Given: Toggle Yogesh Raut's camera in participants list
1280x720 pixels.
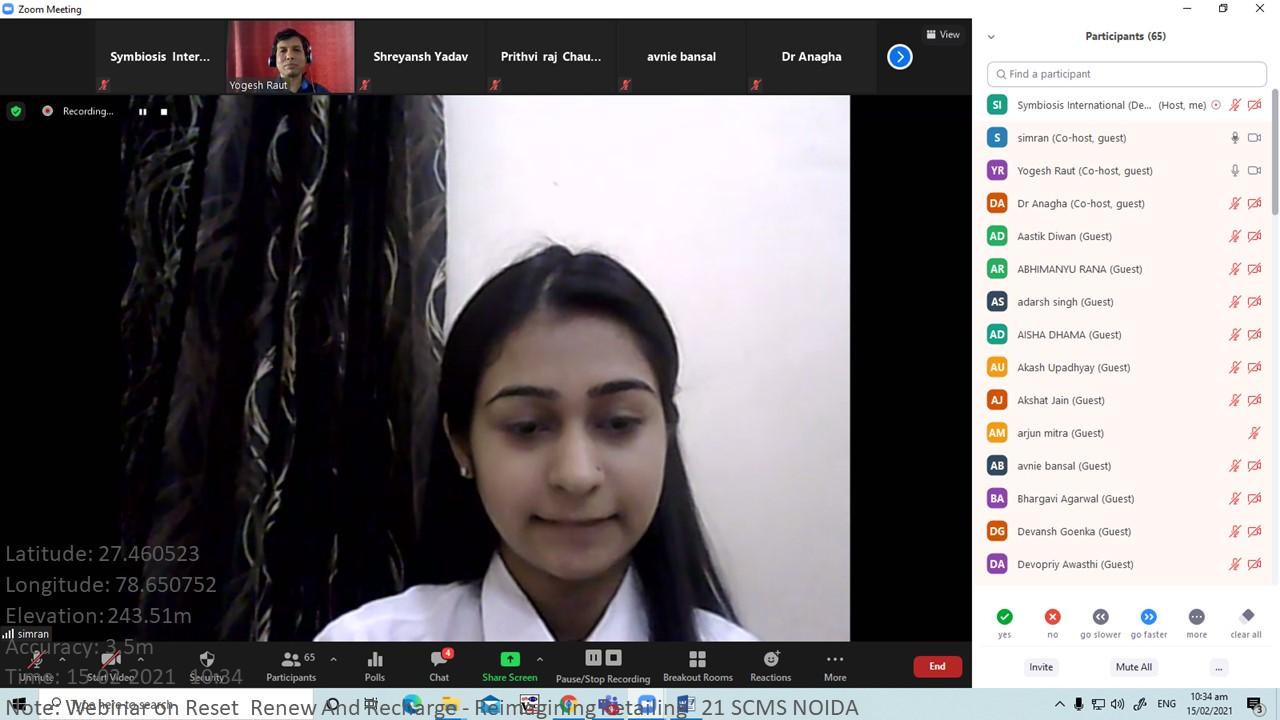Looking at the screenshot, I should click(x=1254, y=171).
